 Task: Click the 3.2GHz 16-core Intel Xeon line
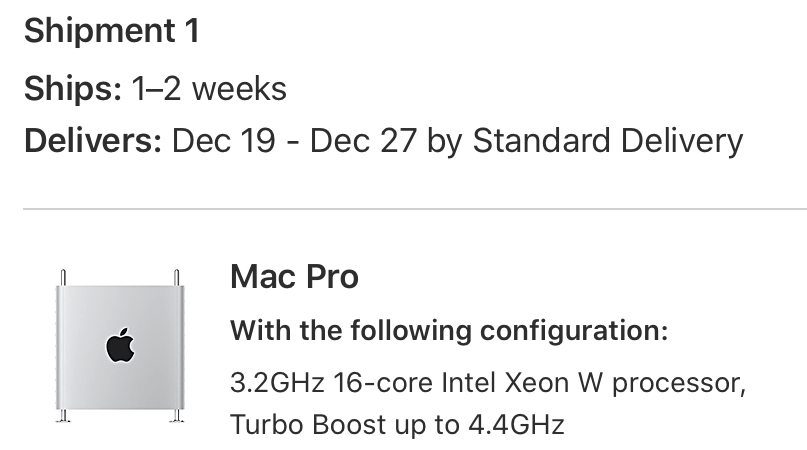tap(488, 383)
